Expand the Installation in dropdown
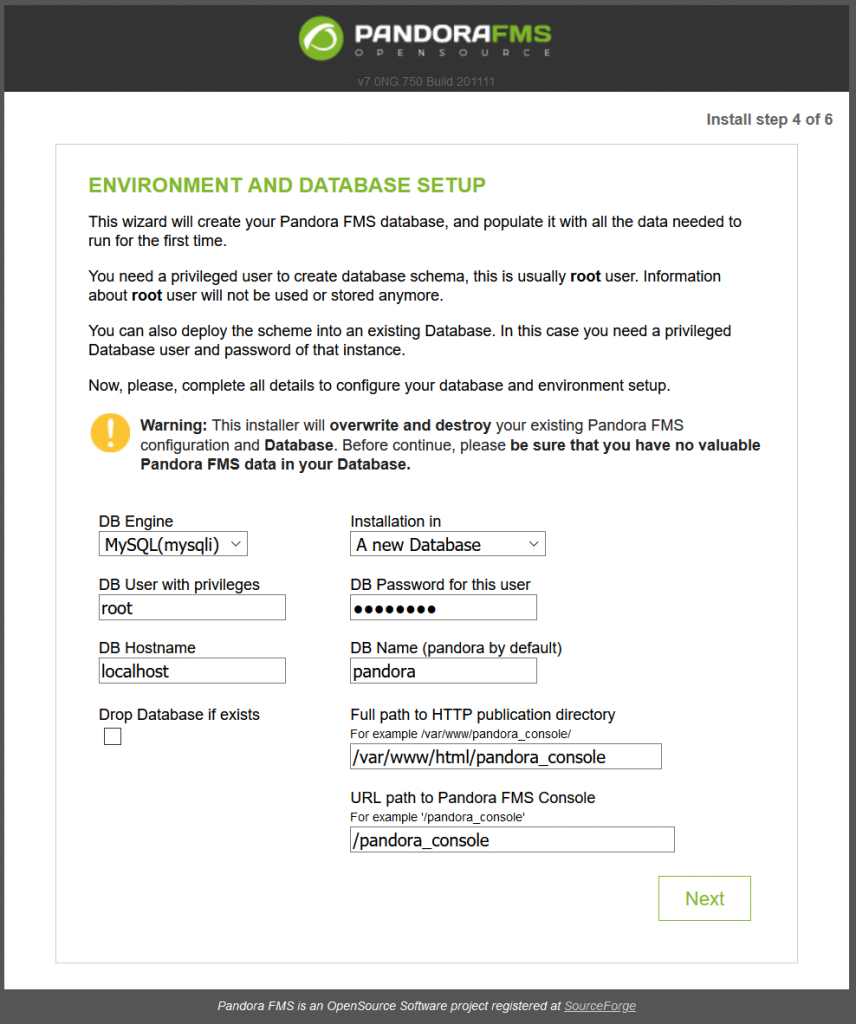The image size is (856, 1024). coord(447,544)
